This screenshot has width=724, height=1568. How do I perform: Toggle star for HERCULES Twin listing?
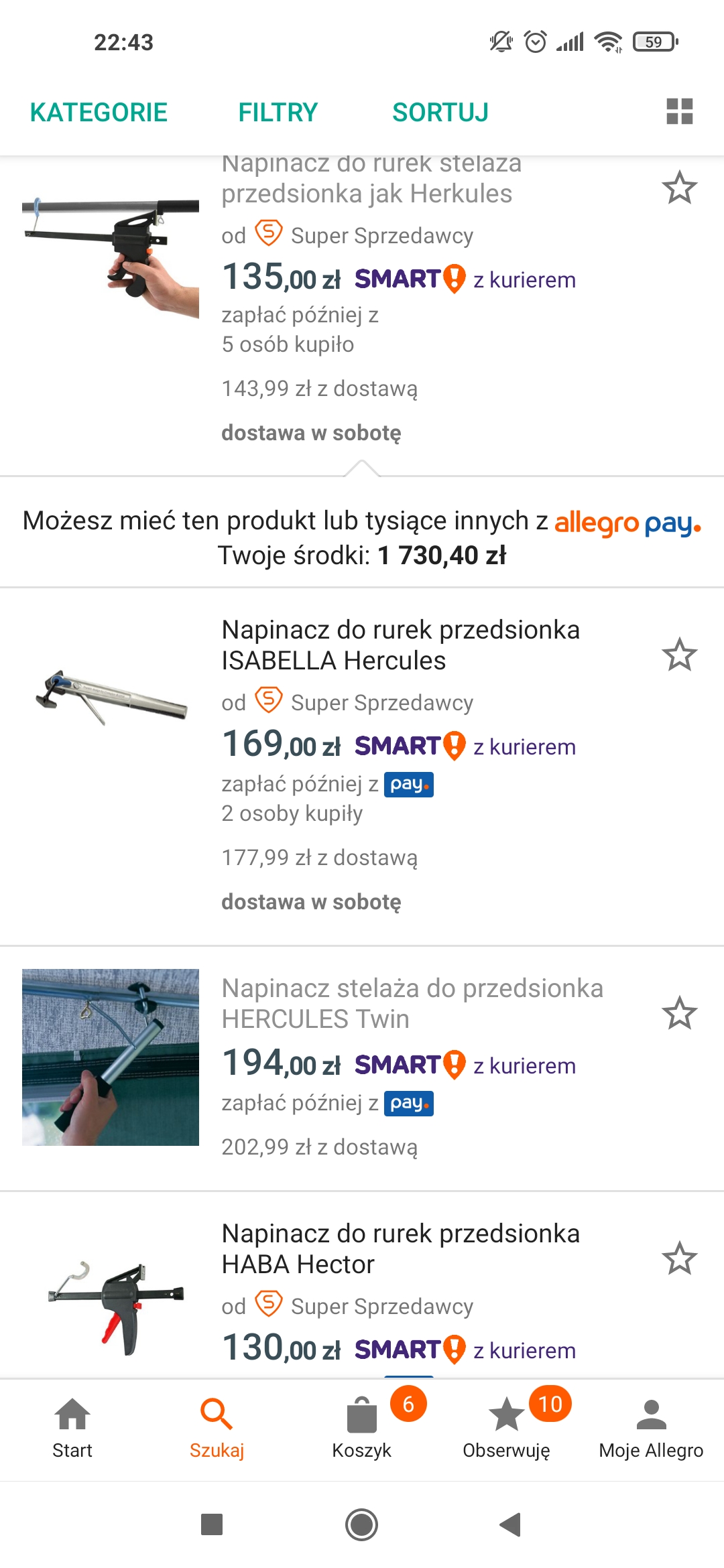(679, 1013)
